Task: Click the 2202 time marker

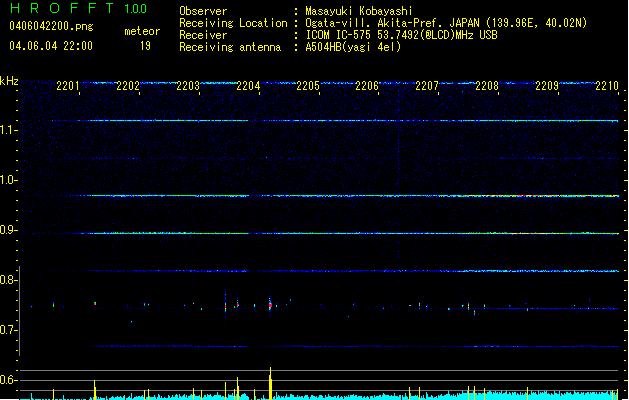Action: coord(128,86)
